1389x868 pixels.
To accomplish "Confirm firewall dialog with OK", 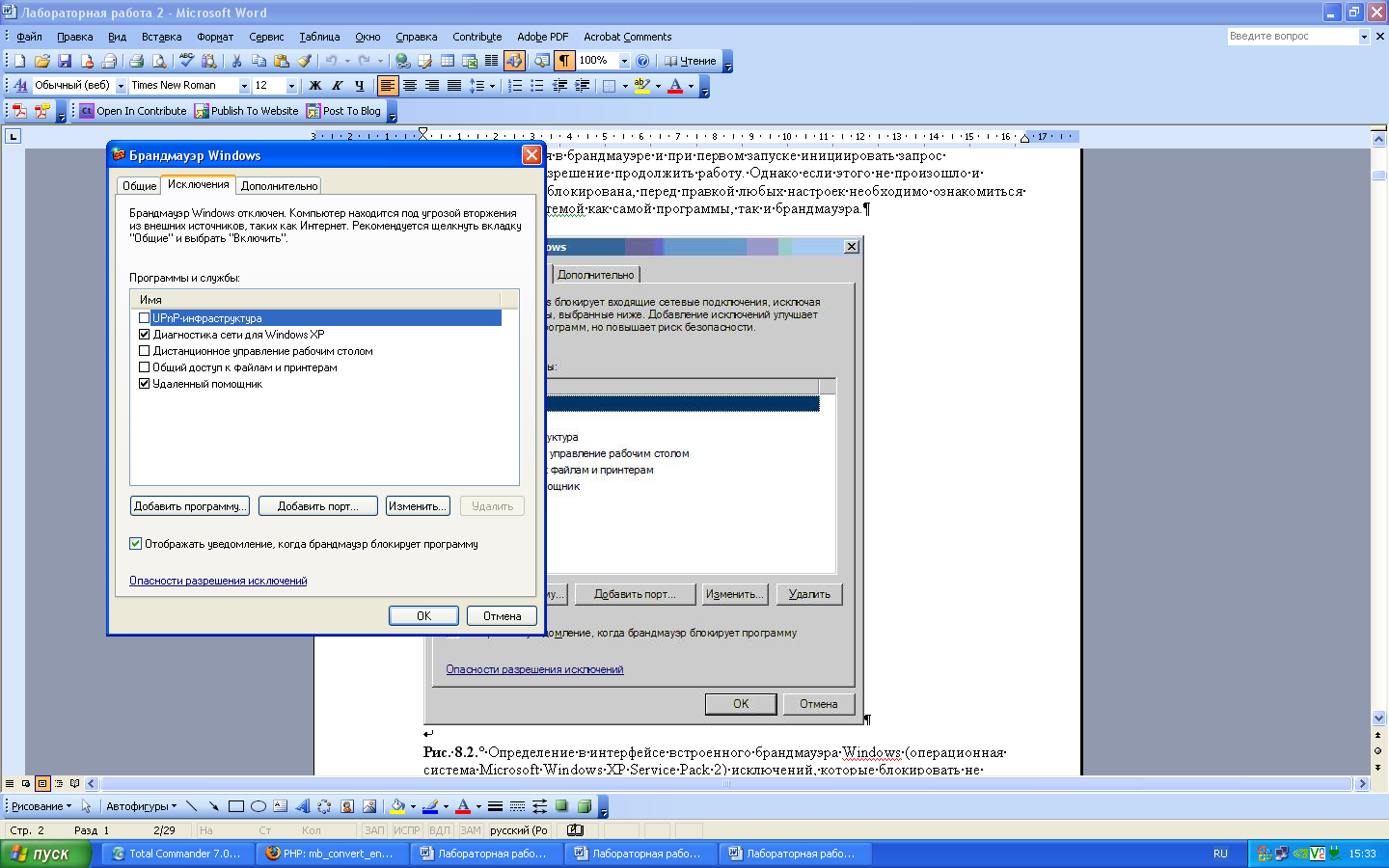I will click(423, 616).
